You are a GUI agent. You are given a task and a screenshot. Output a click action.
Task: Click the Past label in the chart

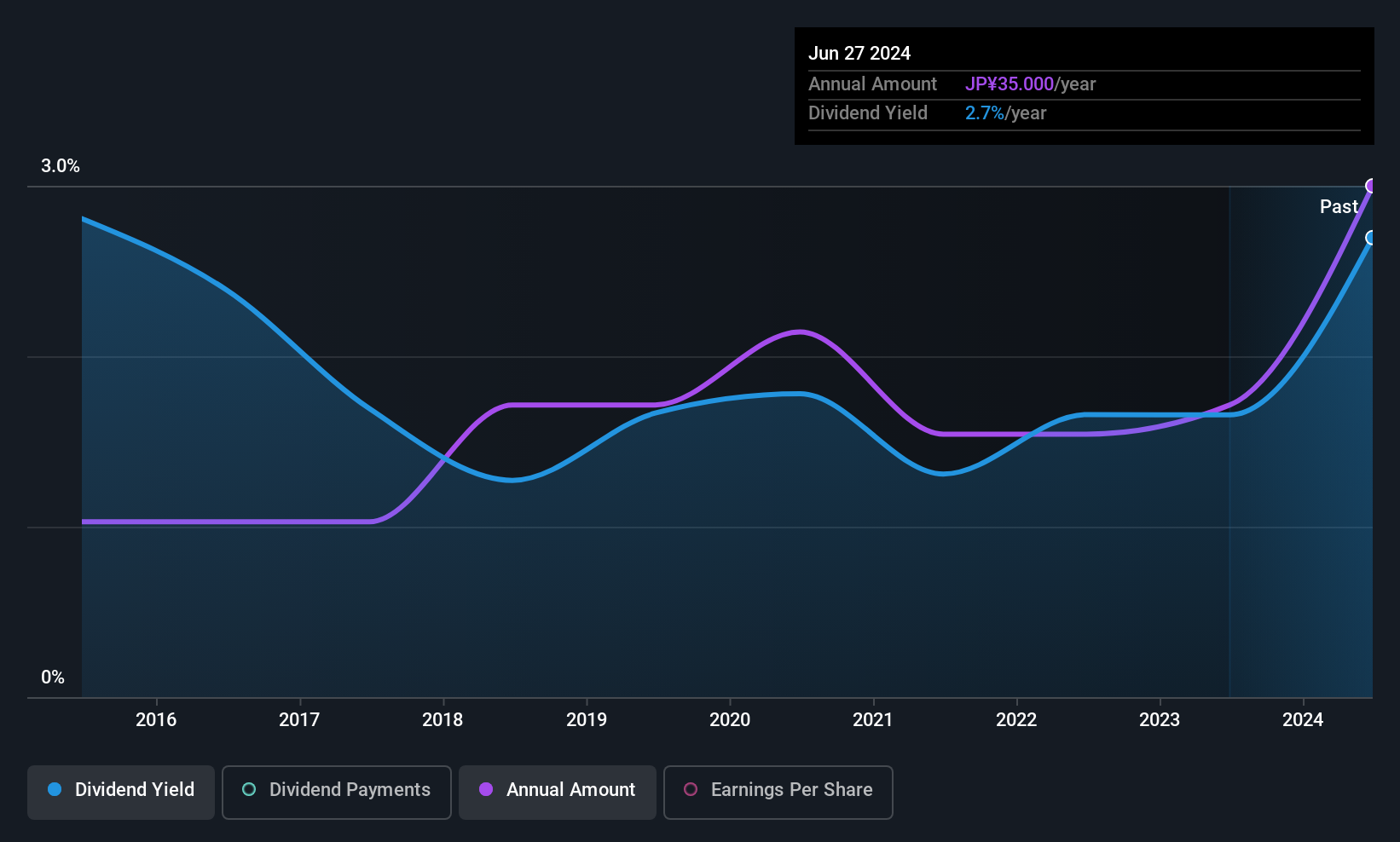pyautogui.click(x=1339, y=206)
